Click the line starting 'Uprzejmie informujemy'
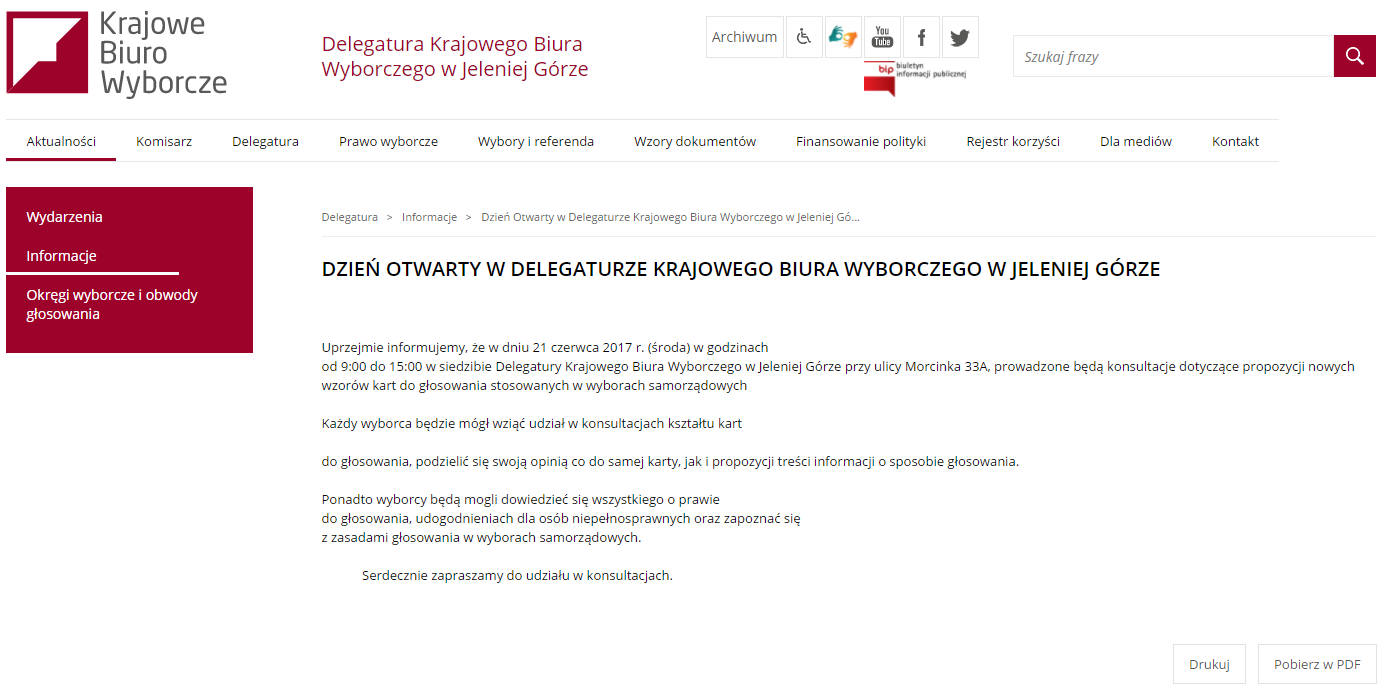This screenshot has height=698, width=1390. click(x=545, y=347)
